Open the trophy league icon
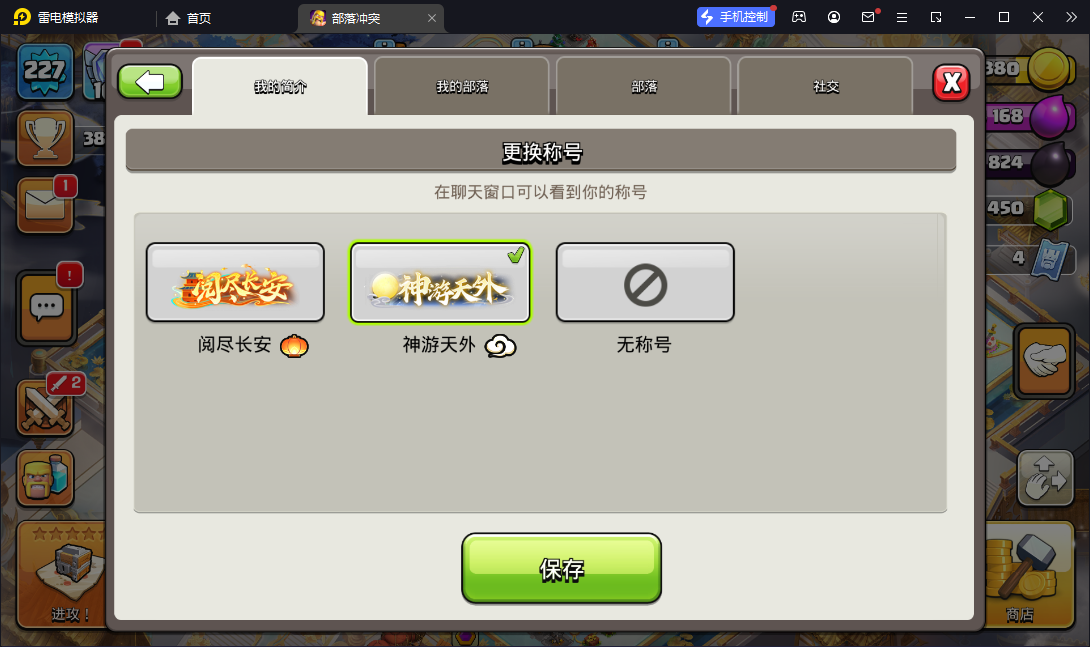 pos(45,138)
